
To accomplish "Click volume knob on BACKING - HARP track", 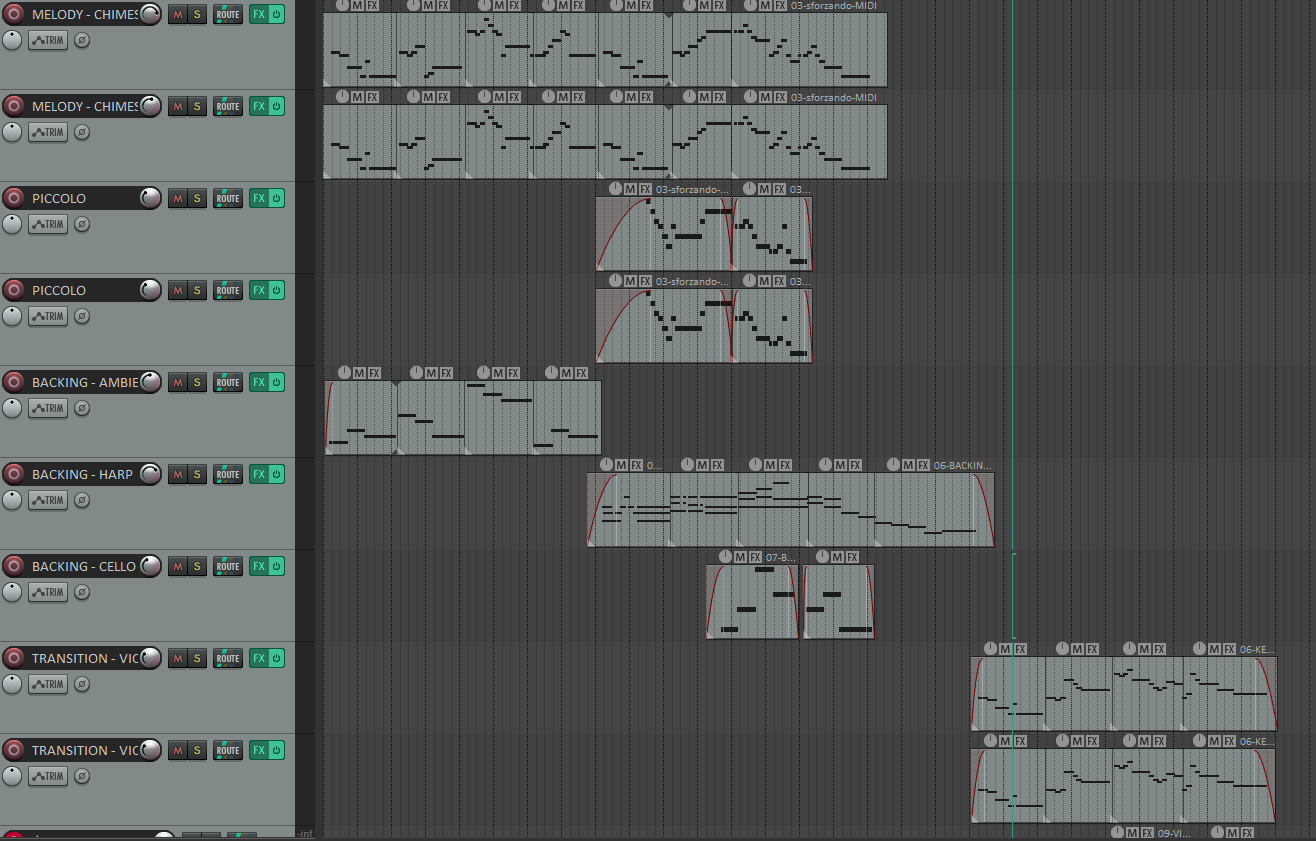I will (x=150, y=474).
